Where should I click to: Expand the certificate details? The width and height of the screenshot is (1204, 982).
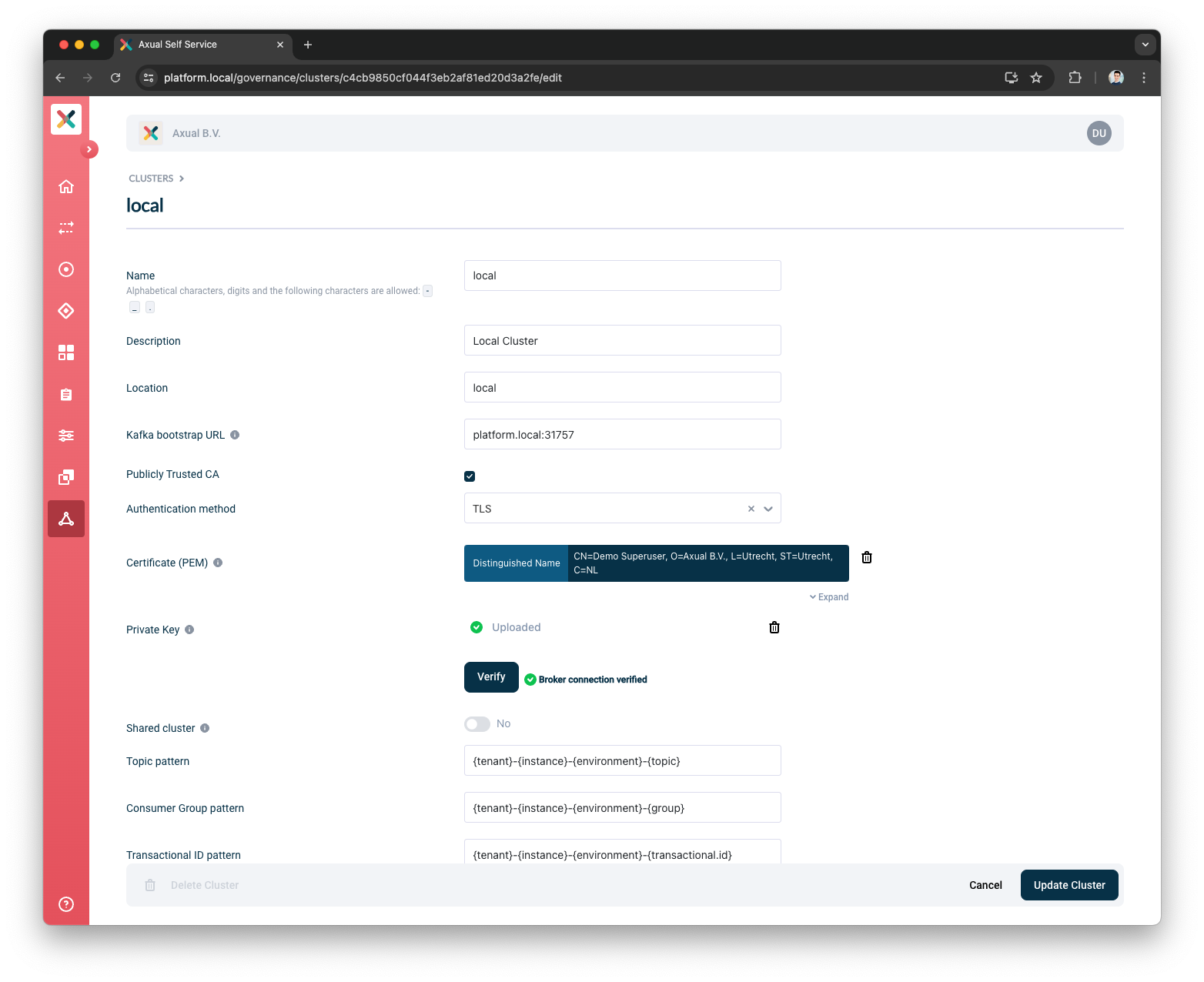pyautogui.click(x=829, y=597)
